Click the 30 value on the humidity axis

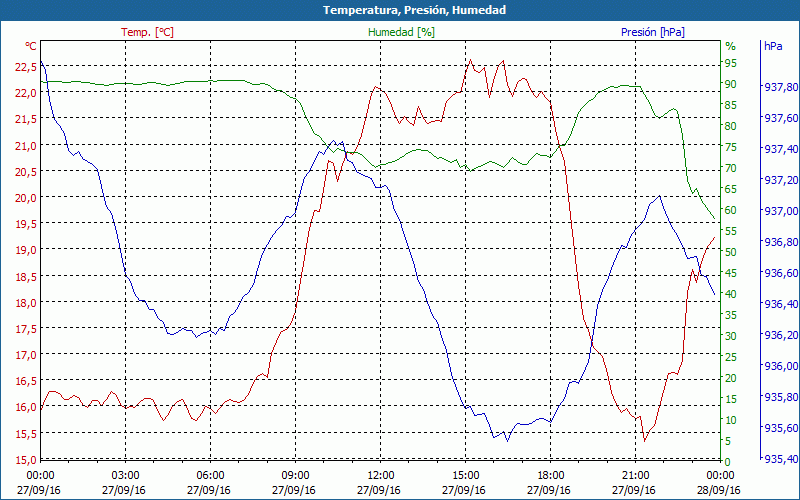click(731, 336)
